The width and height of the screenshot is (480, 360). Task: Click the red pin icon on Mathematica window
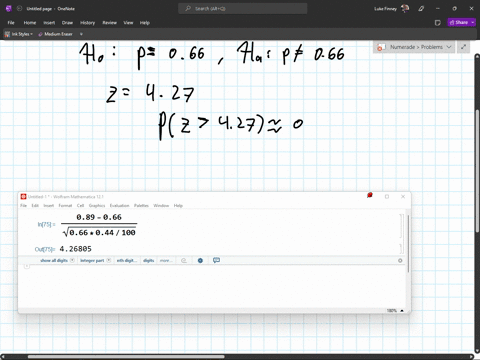370,195
